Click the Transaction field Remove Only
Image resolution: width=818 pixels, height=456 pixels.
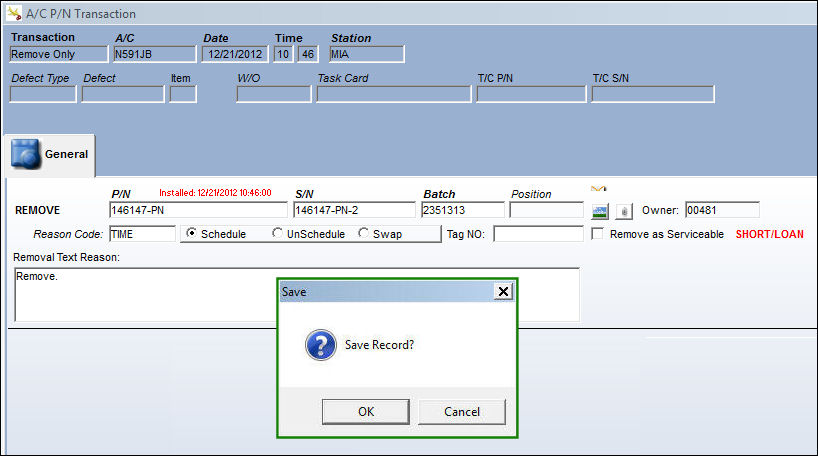[59, 54]
